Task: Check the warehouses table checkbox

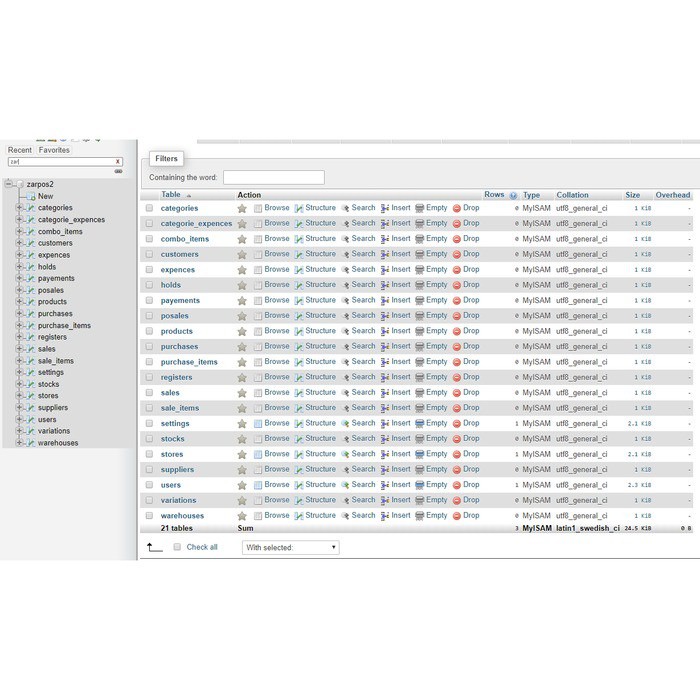Action: [x=150, y=516]
